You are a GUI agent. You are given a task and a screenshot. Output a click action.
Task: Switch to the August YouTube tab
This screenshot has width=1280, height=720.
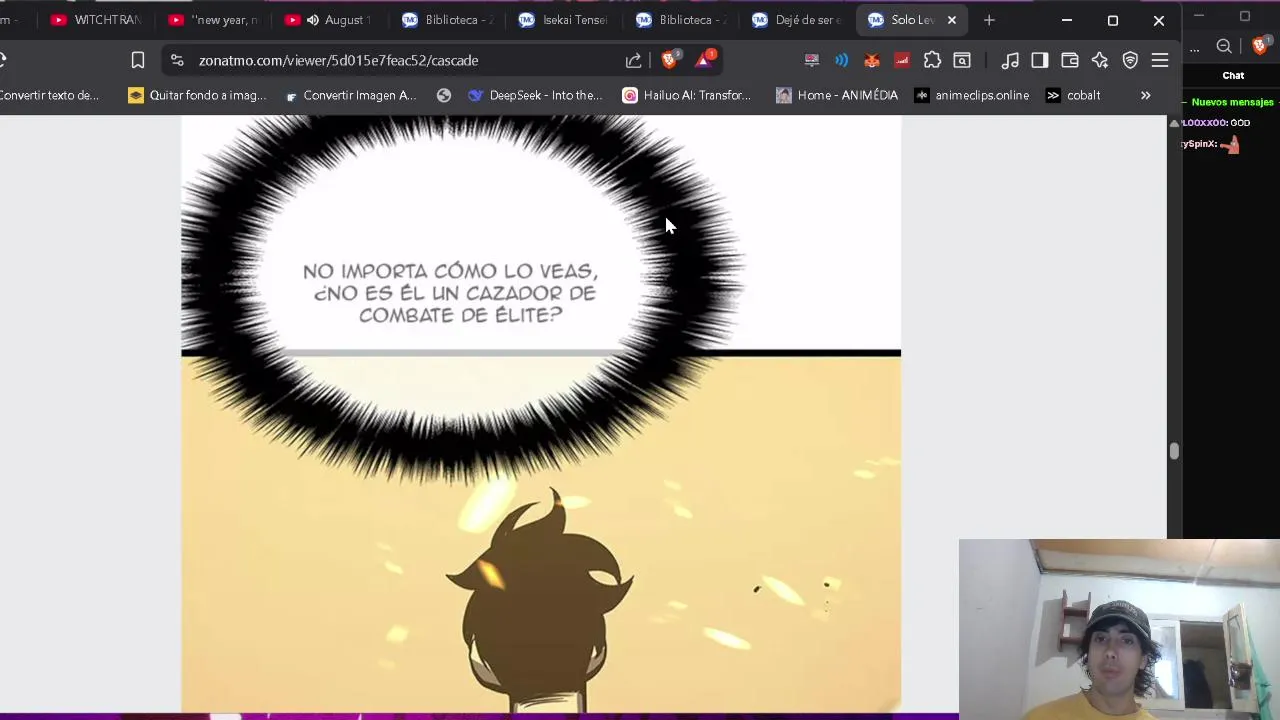click(x=329, y=20)
